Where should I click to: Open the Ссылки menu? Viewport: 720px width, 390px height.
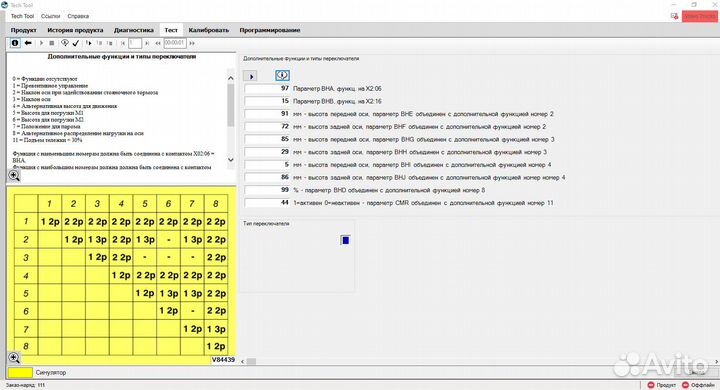click(x=51, y=16)
